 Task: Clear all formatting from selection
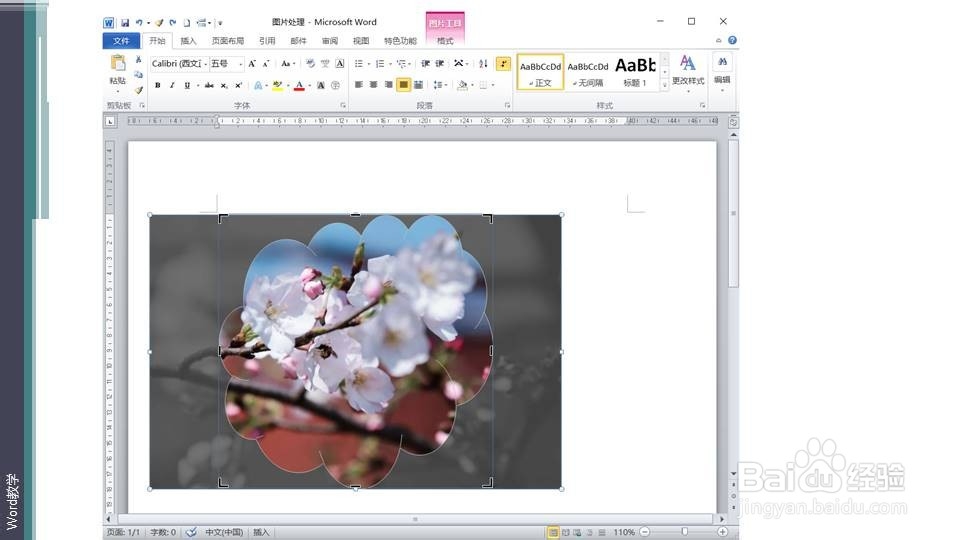coord(310,64)
